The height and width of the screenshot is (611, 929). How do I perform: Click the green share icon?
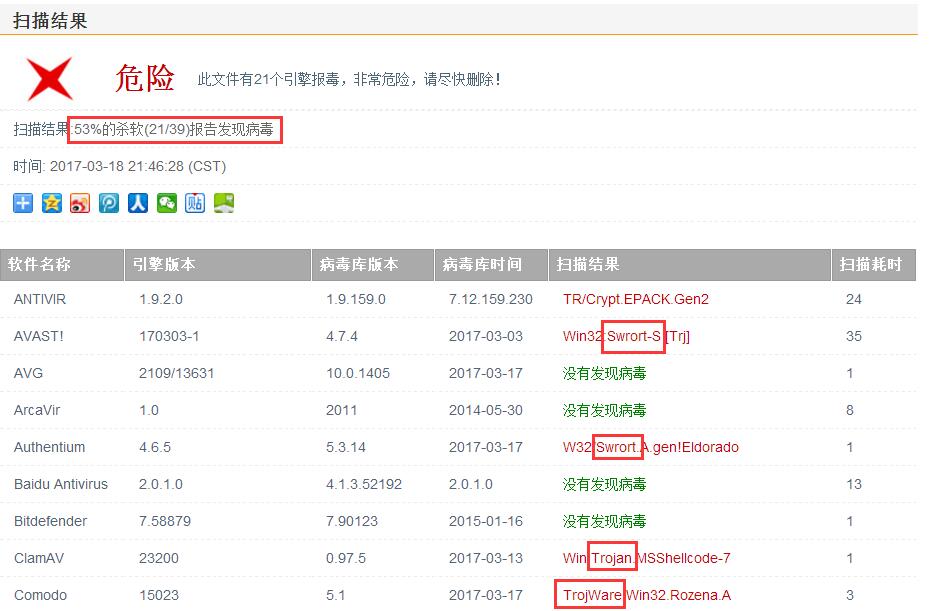pyautogui.click(x=224, y=203)
